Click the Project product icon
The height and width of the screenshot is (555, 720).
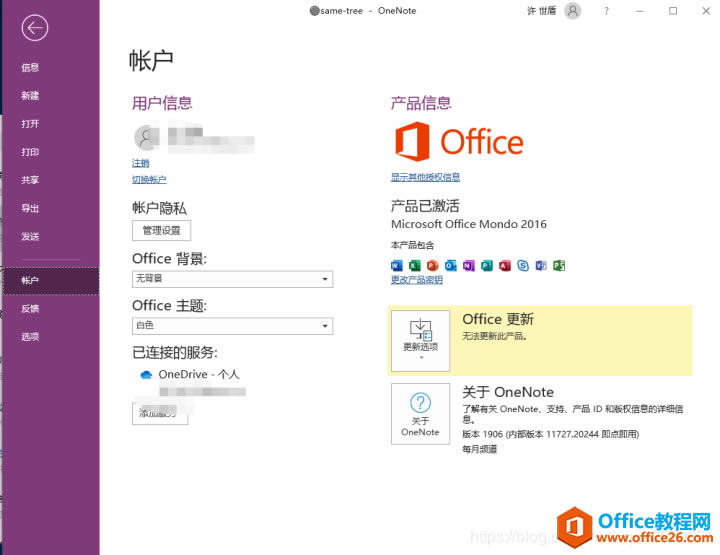559,265
